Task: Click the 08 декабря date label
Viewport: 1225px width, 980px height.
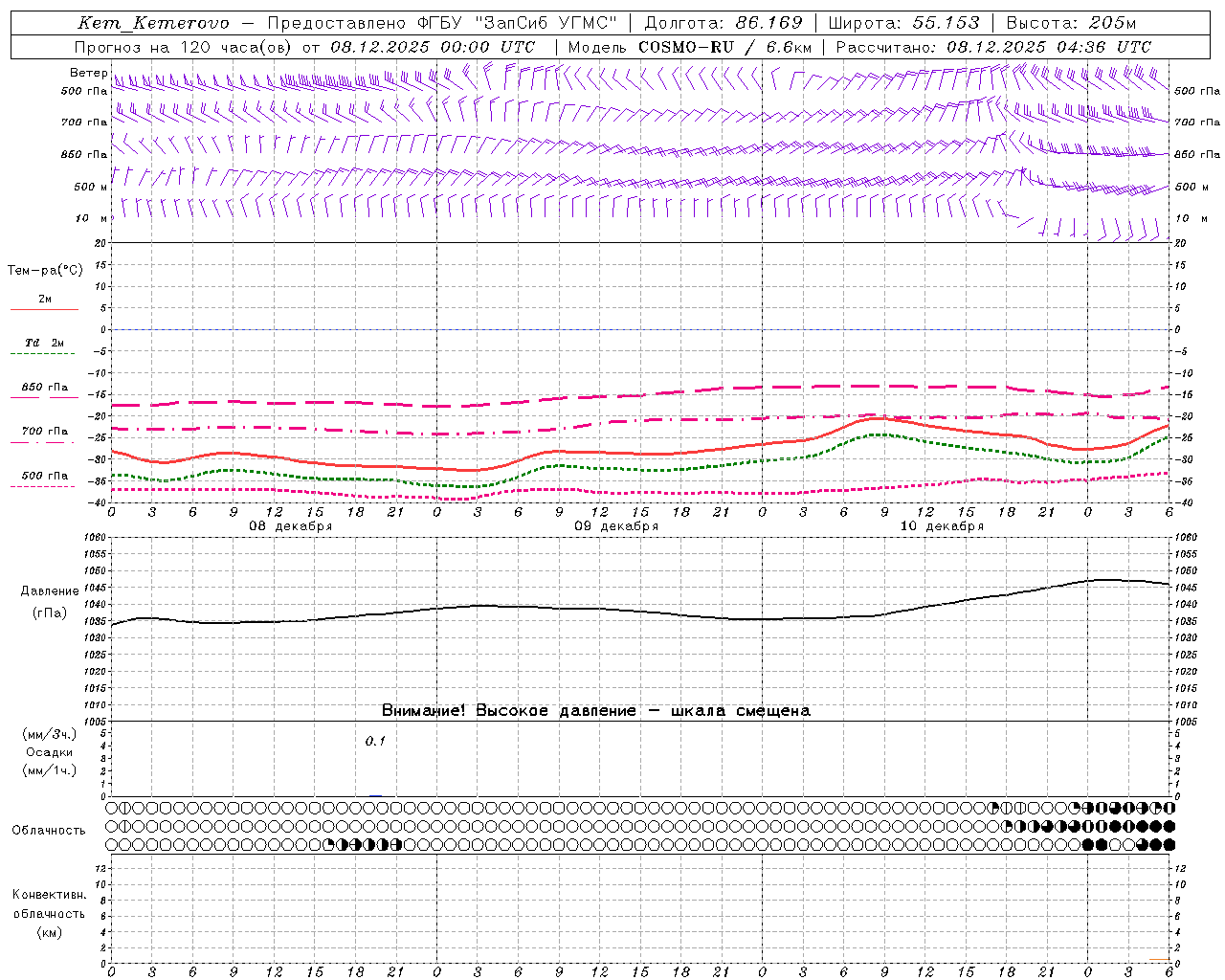Action: (291, 526)
